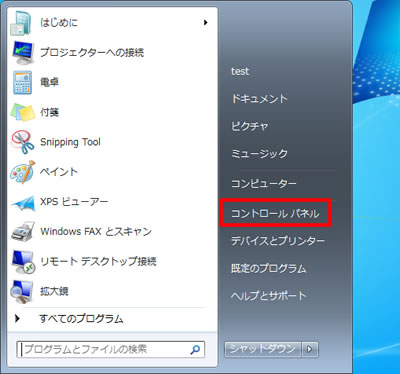This screenshot has height=374, width=400.
Task: Open the はじめに (Getting Started) icon
Action: [21, 23]
